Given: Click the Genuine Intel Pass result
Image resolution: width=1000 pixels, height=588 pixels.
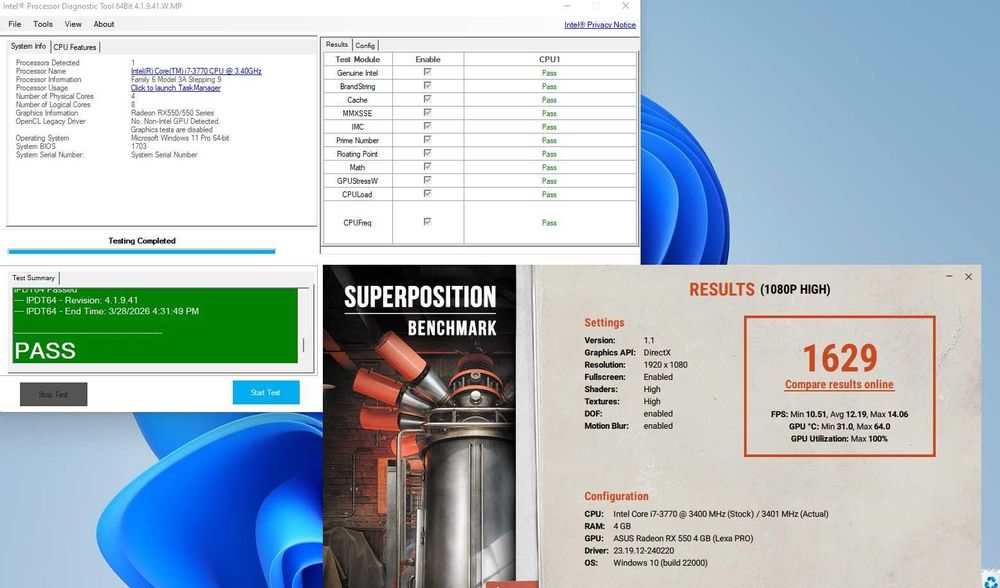Looking at the screenshot, I should click(x=549, y=73).
